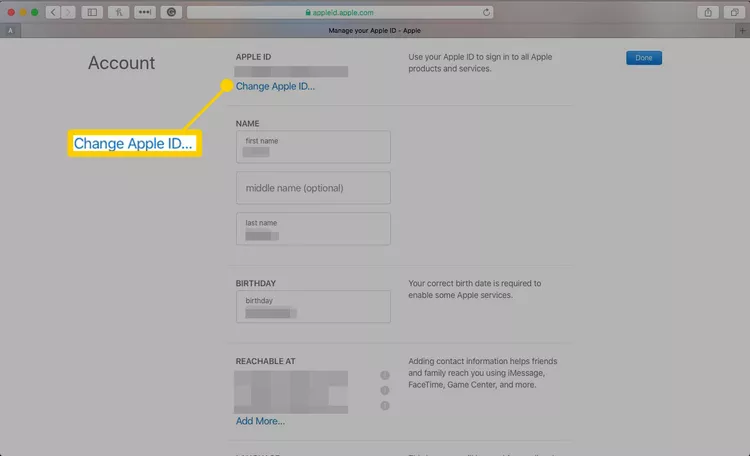This screenshot has width=750, height=456.
Task: Click the APPLE ID section label
Action: 253,57
